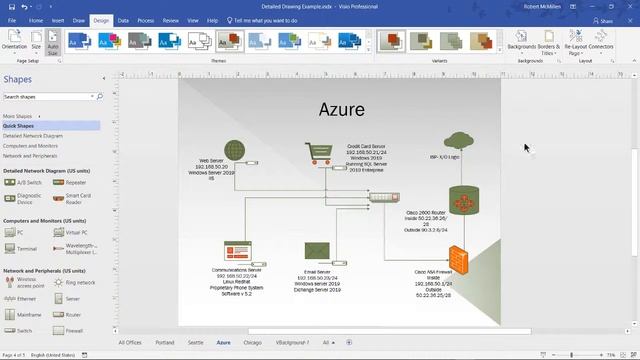Image resolution: width=640 pixels, height=360 pixels.
Task: Select the currently highlighted red-gray theme
Action: coord(229,41)
